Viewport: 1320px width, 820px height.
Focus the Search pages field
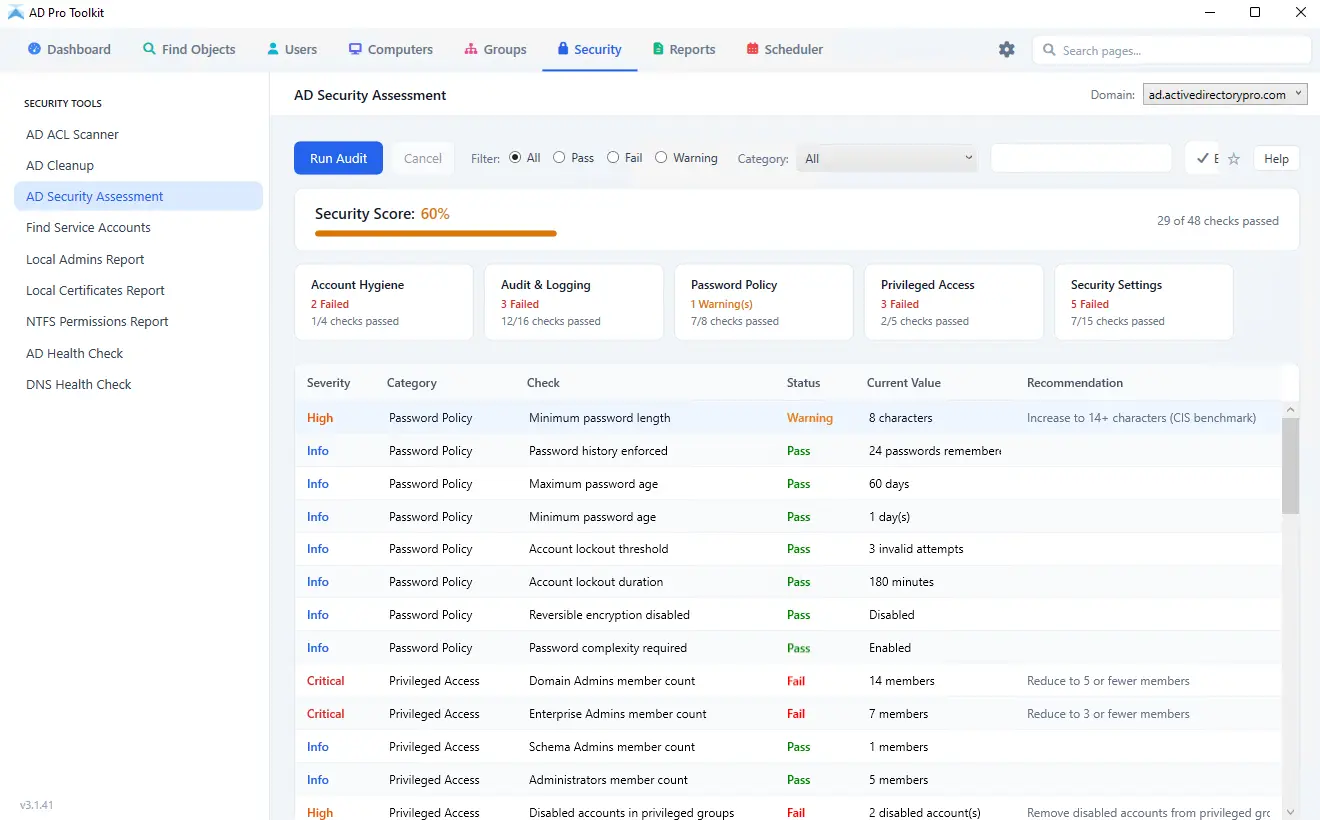point(1171,50)
